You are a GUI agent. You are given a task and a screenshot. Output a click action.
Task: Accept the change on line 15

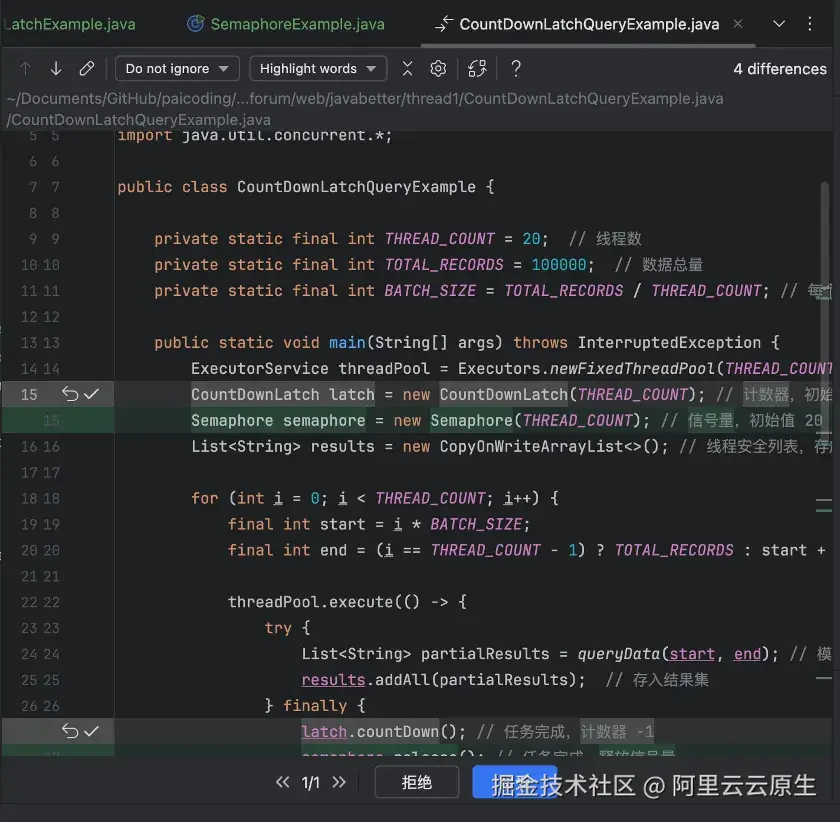click(x=92, y=394)
